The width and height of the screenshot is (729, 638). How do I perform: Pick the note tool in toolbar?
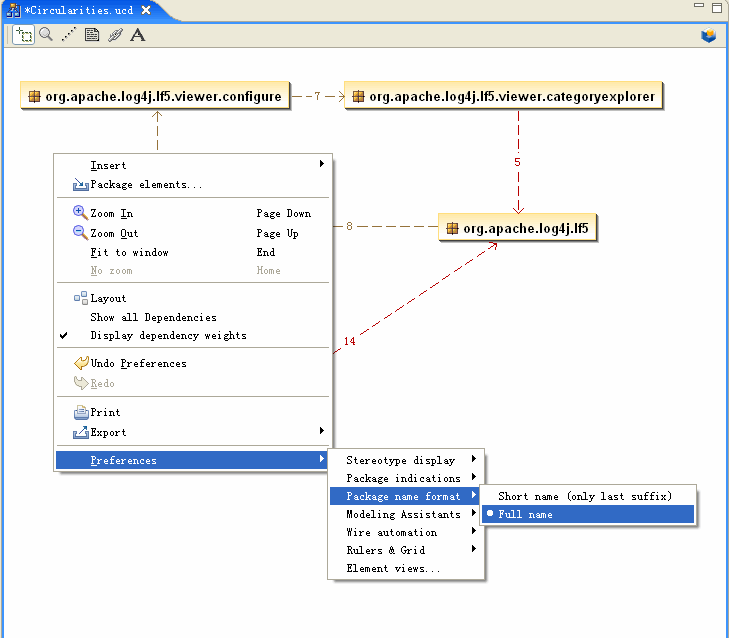[92, 34]
